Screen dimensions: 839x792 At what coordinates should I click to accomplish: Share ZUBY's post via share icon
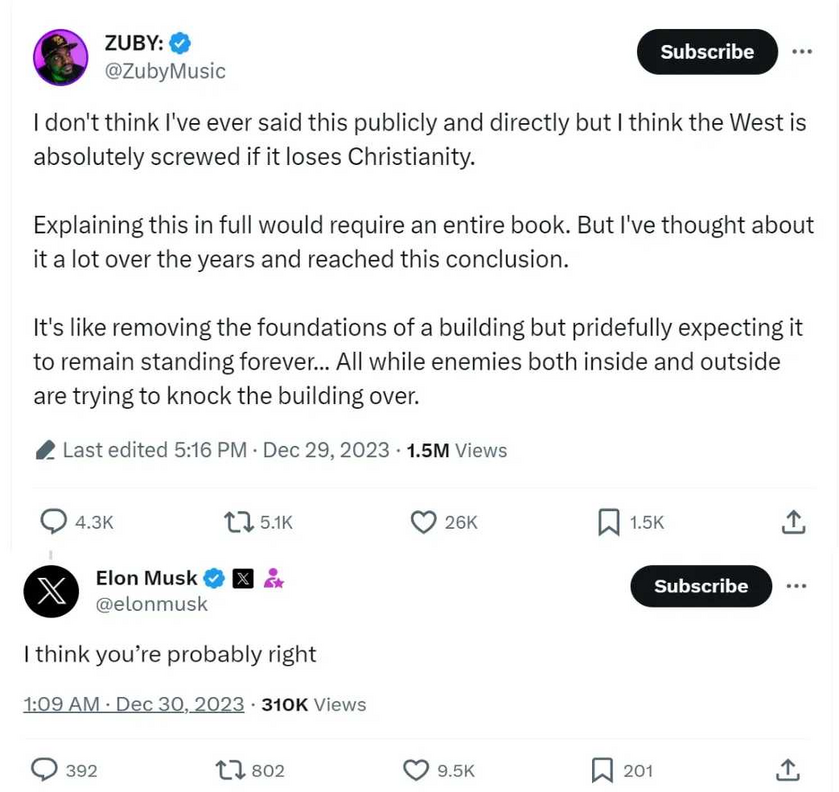click(793, 522)
